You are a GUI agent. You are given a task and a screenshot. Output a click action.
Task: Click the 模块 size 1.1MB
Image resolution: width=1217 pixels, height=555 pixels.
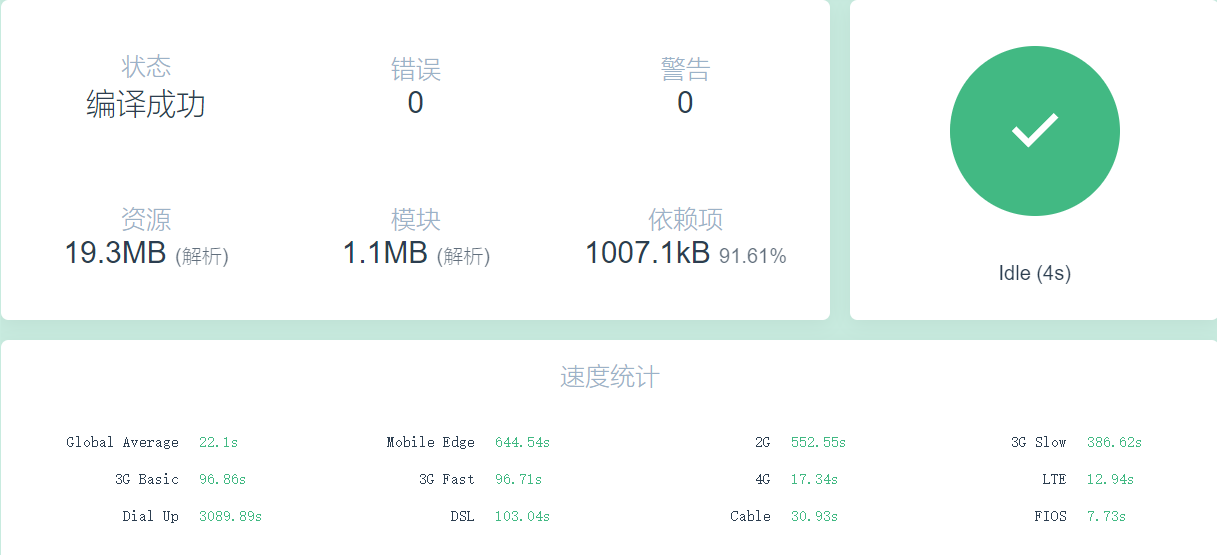pos(385,253)
